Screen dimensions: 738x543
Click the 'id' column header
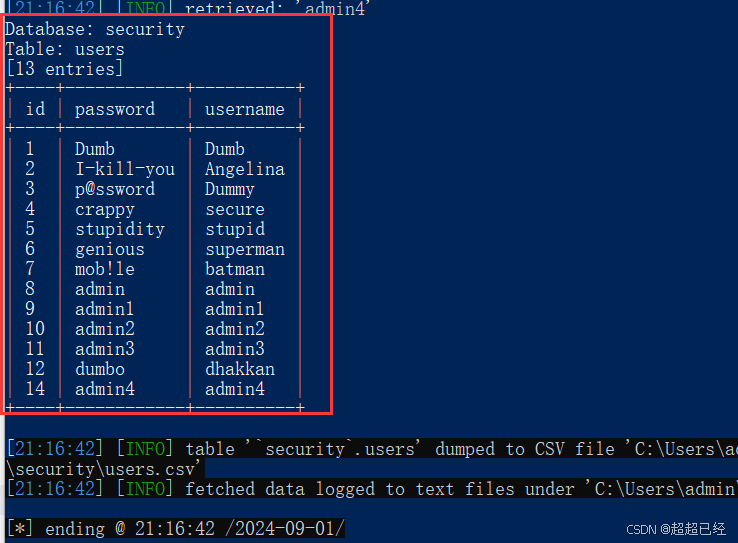(x=35, y=109)
